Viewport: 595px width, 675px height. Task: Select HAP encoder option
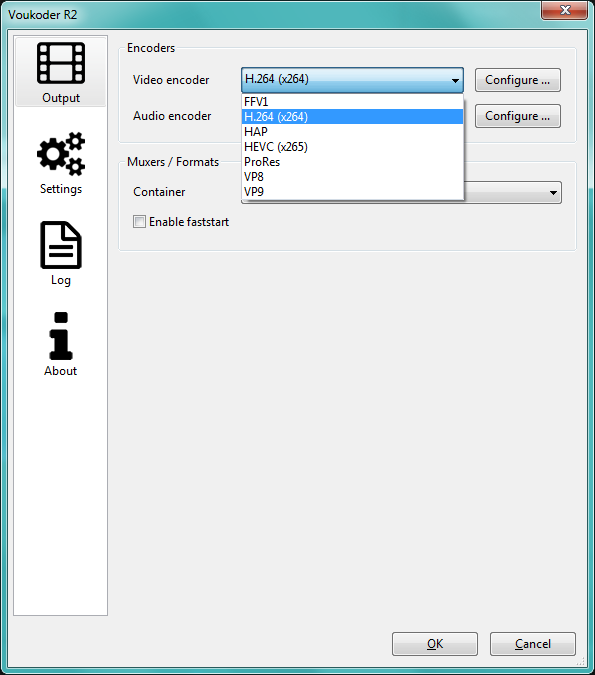click(352, 132)
